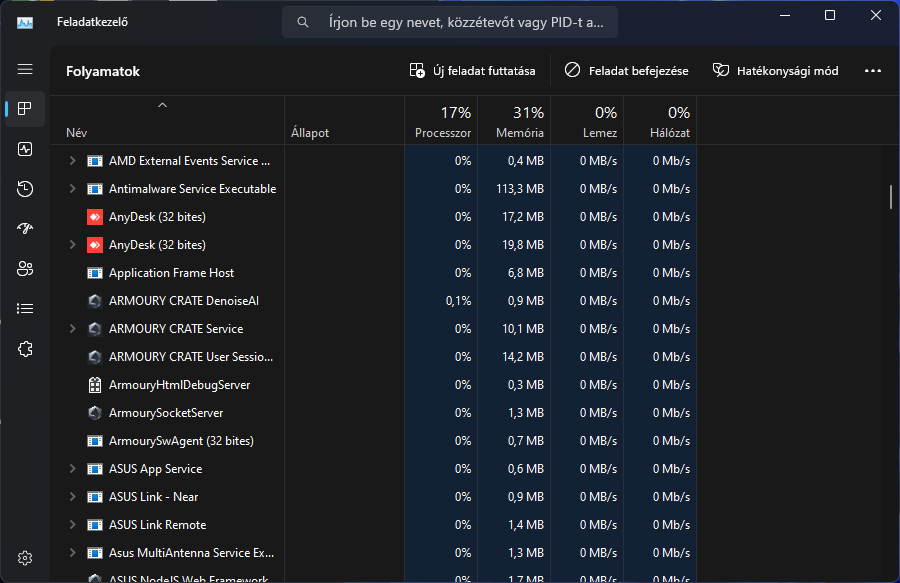Click the ASUS App Service icon

pyautogui.click(x=95, y=469)
